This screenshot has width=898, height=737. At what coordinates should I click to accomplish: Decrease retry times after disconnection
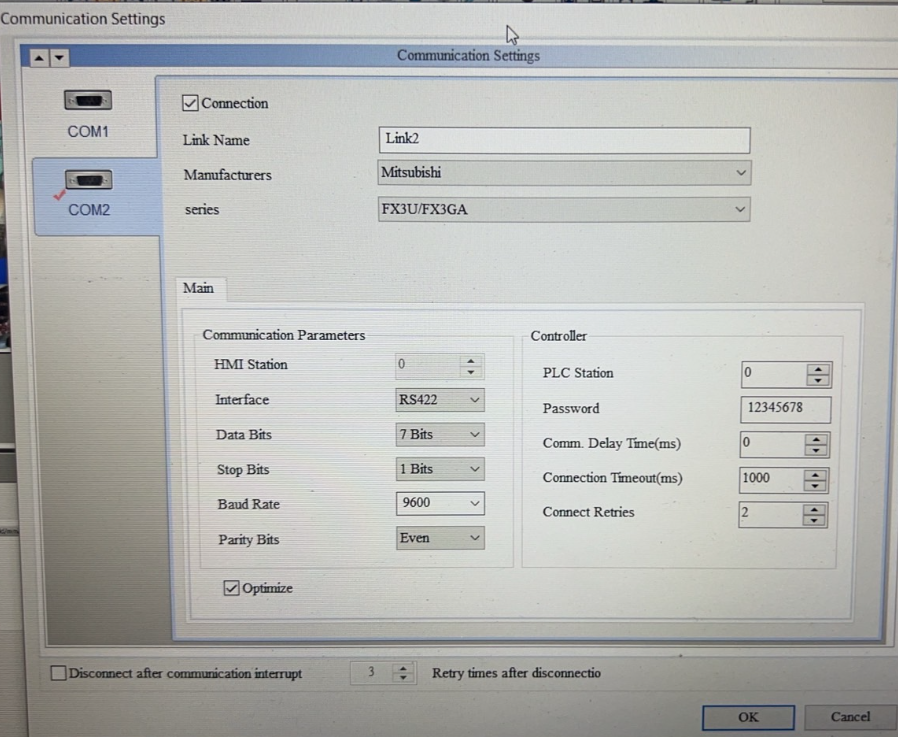click(x=403, y=678)
